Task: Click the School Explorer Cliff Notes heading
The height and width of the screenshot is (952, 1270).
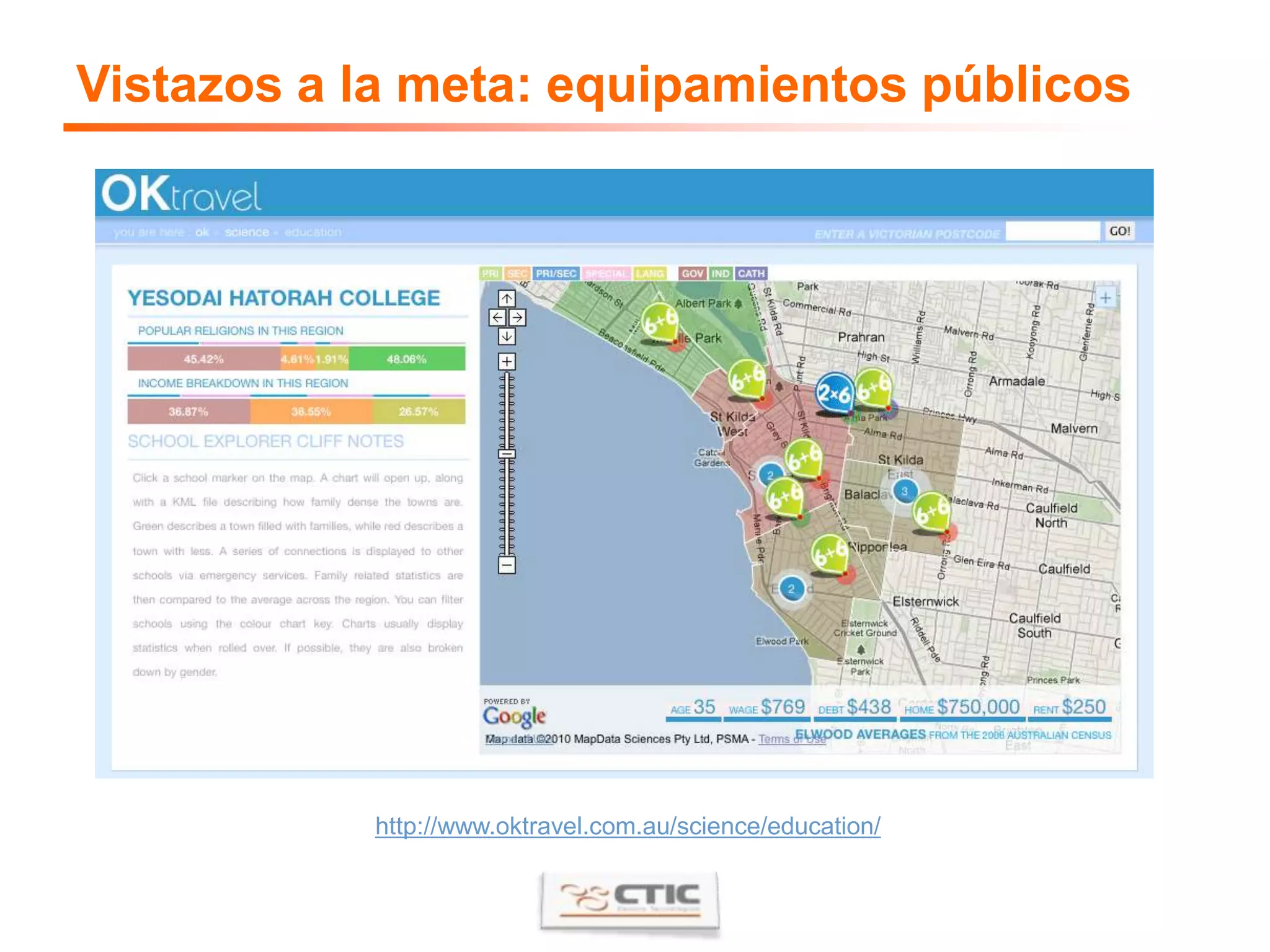Action: [x=265, y=441]
